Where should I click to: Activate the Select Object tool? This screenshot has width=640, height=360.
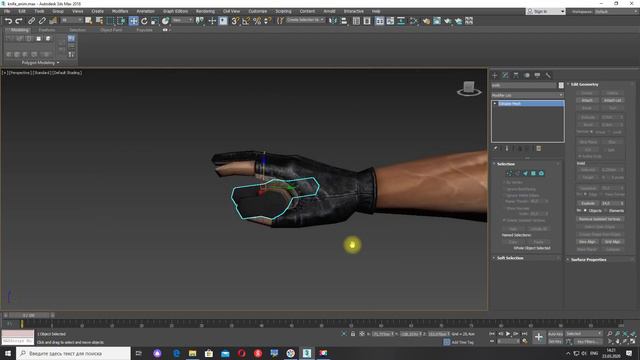(x=89, y=21)
